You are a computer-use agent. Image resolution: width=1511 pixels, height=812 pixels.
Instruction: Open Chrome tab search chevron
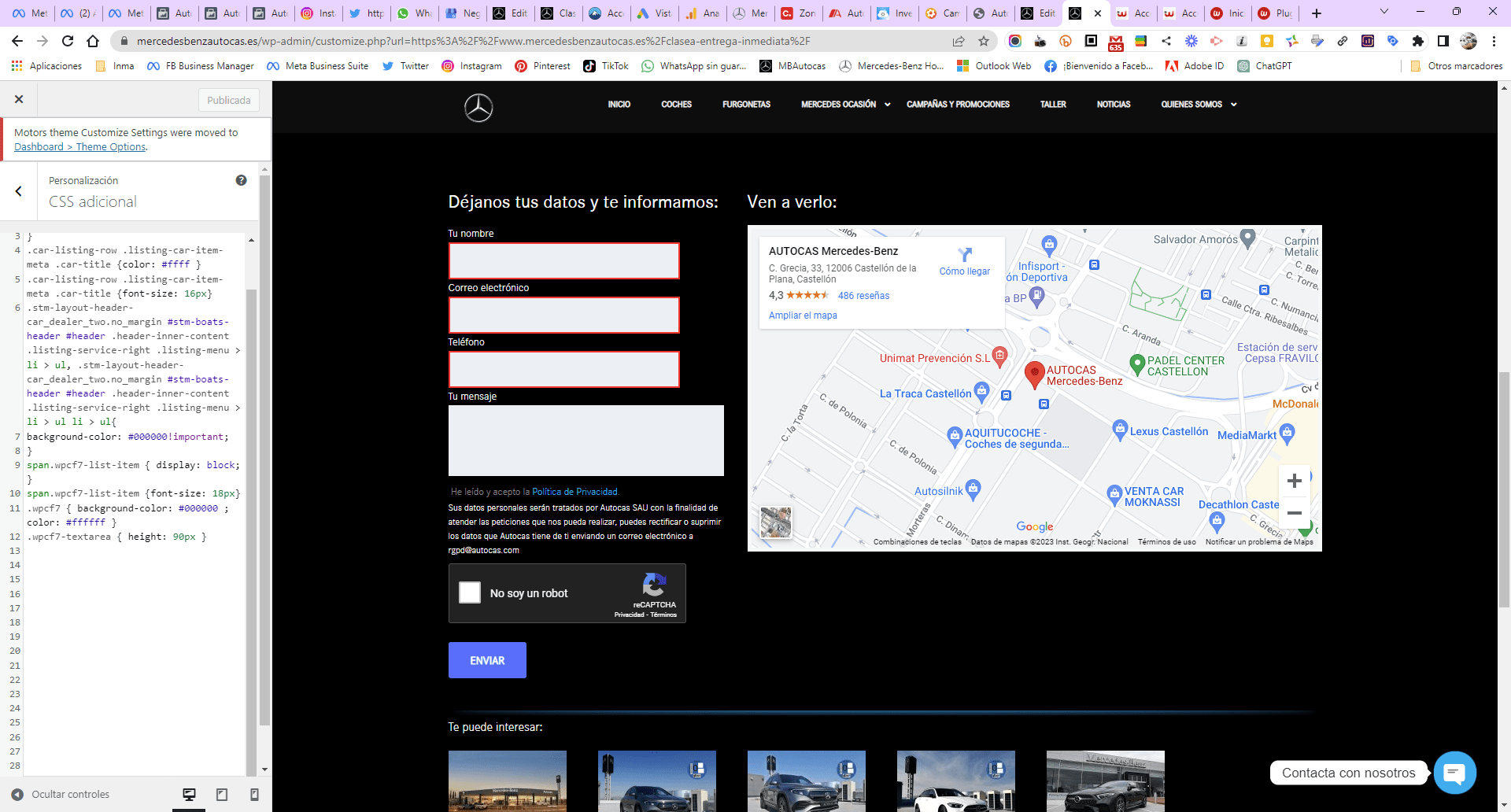coord(1384,12)
